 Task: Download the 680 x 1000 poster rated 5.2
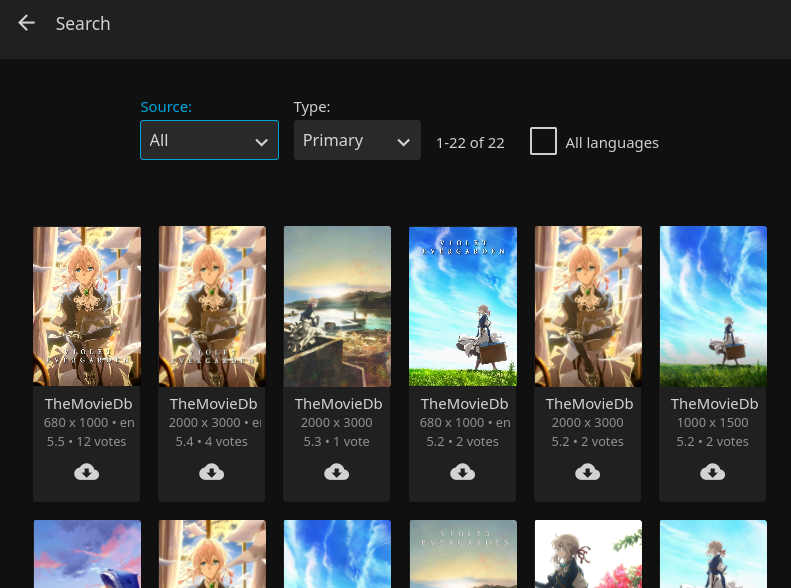462,472
